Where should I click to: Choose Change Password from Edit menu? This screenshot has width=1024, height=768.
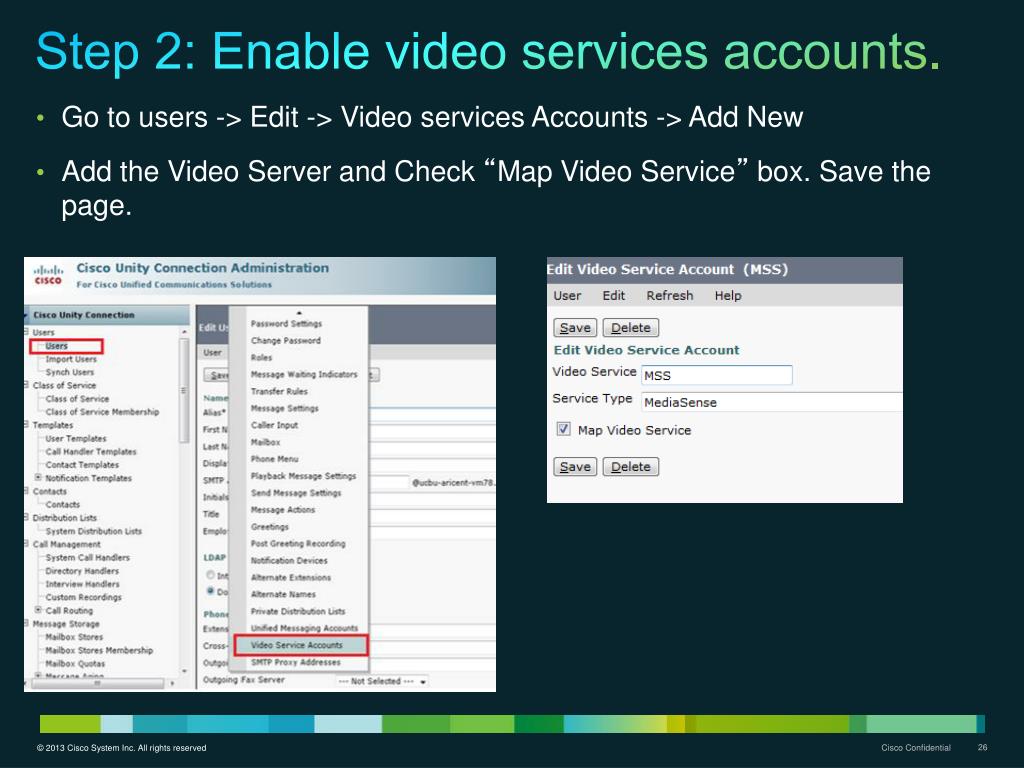[x=285, y=340]
